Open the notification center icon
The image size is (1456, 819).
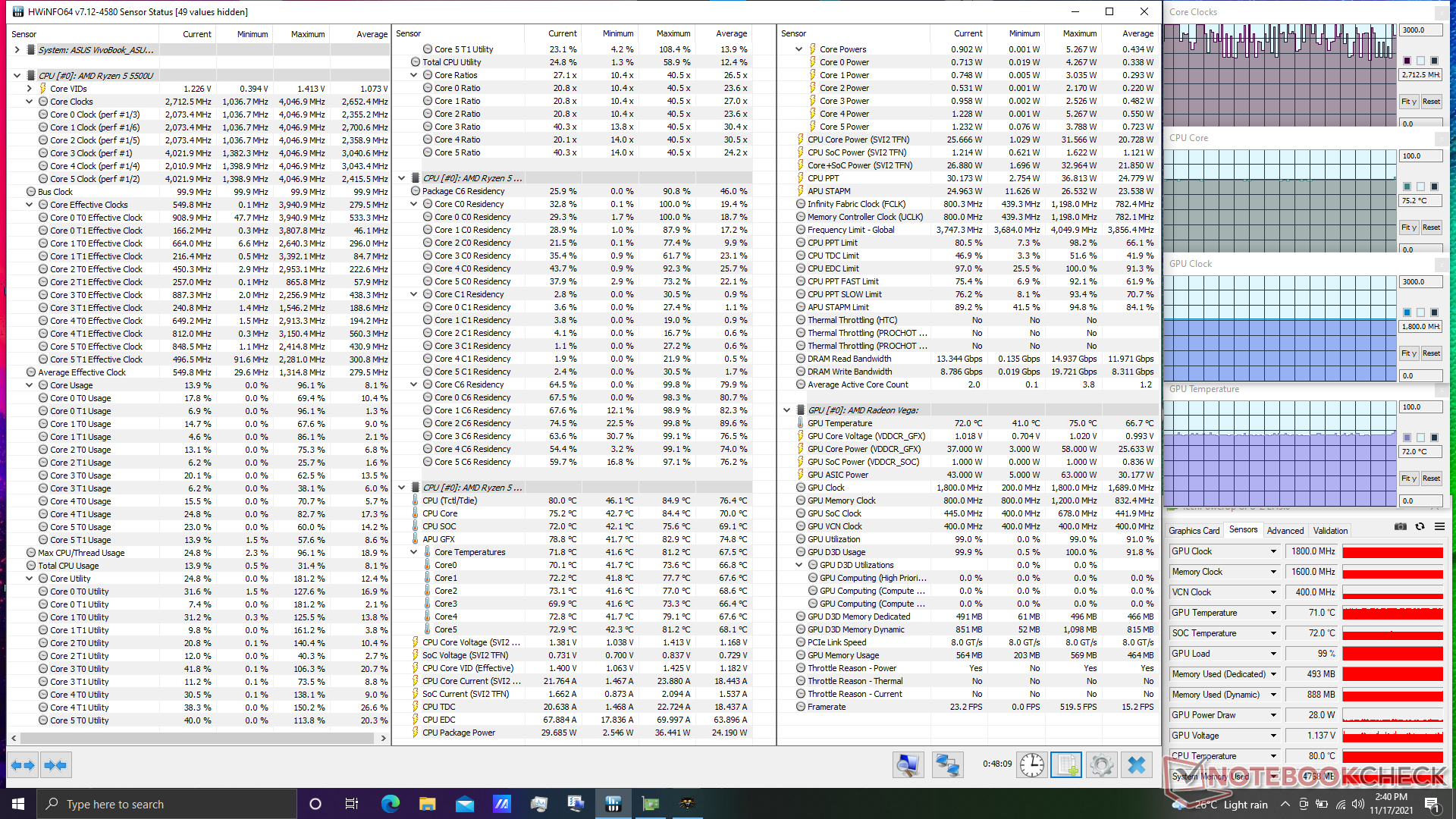[x=1432, y=804]
